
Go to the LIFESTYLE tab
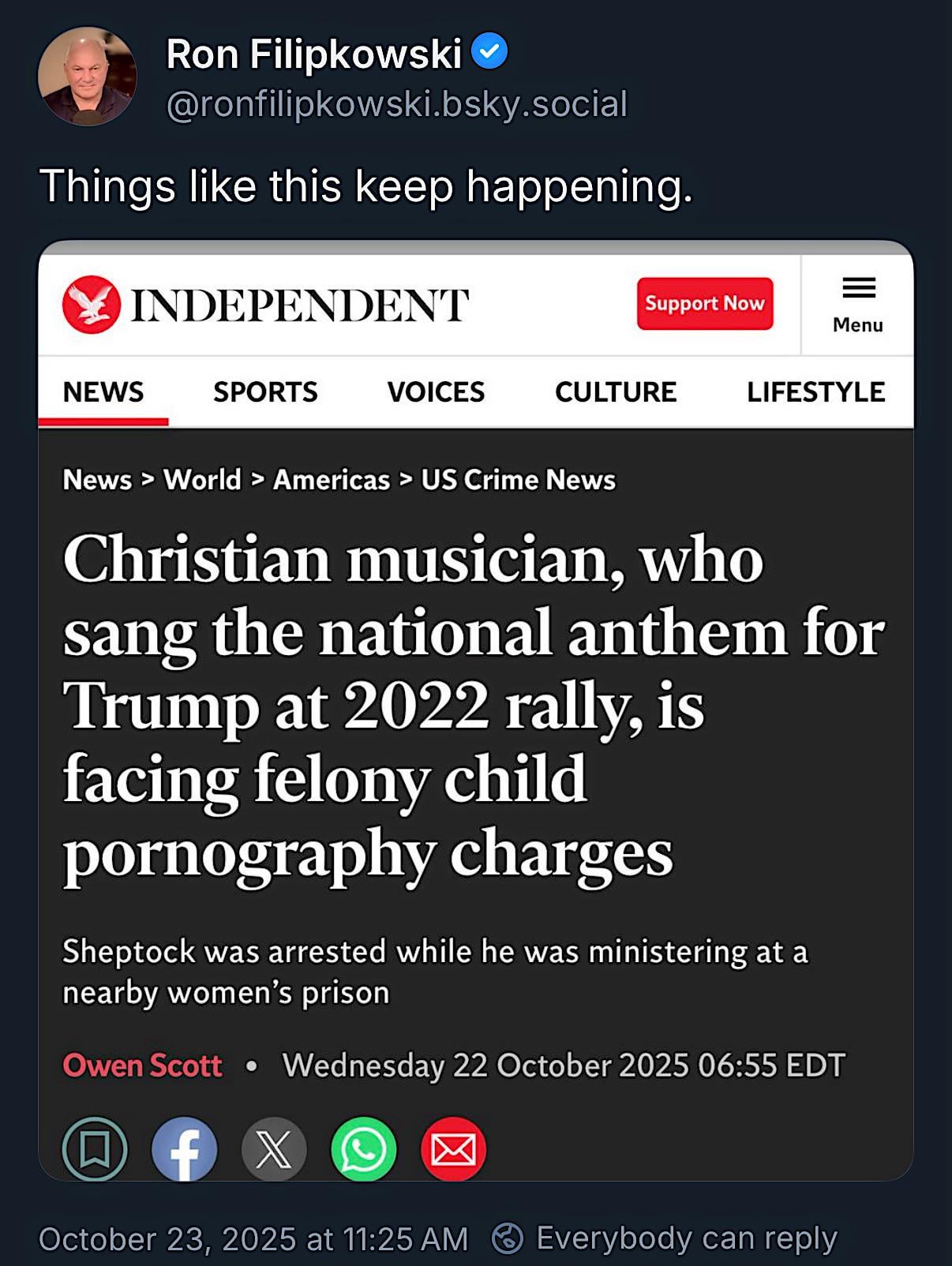click(x=815, y=392)
